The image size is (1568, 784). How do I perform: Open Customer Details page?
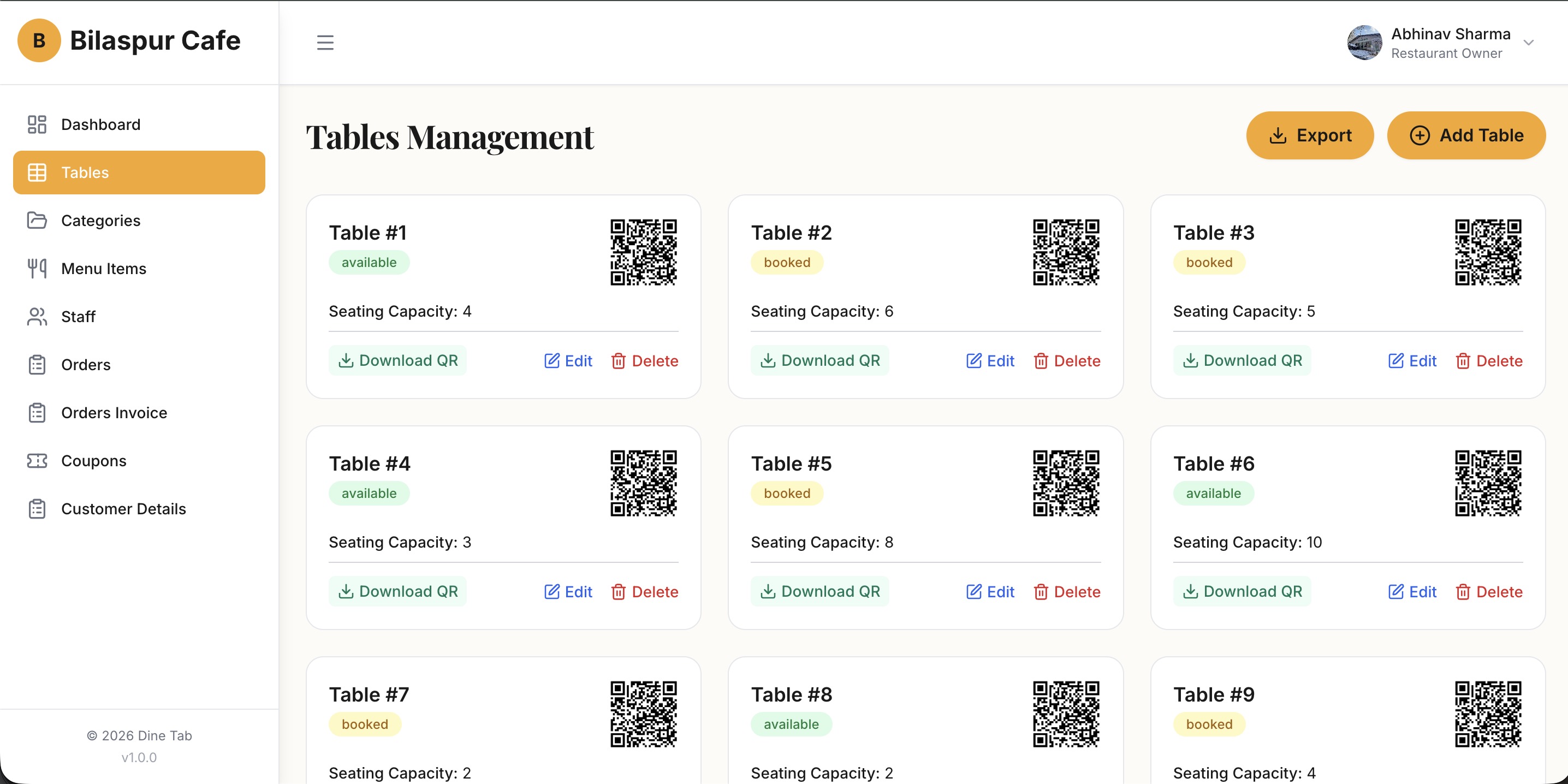(x=139, y=509)
